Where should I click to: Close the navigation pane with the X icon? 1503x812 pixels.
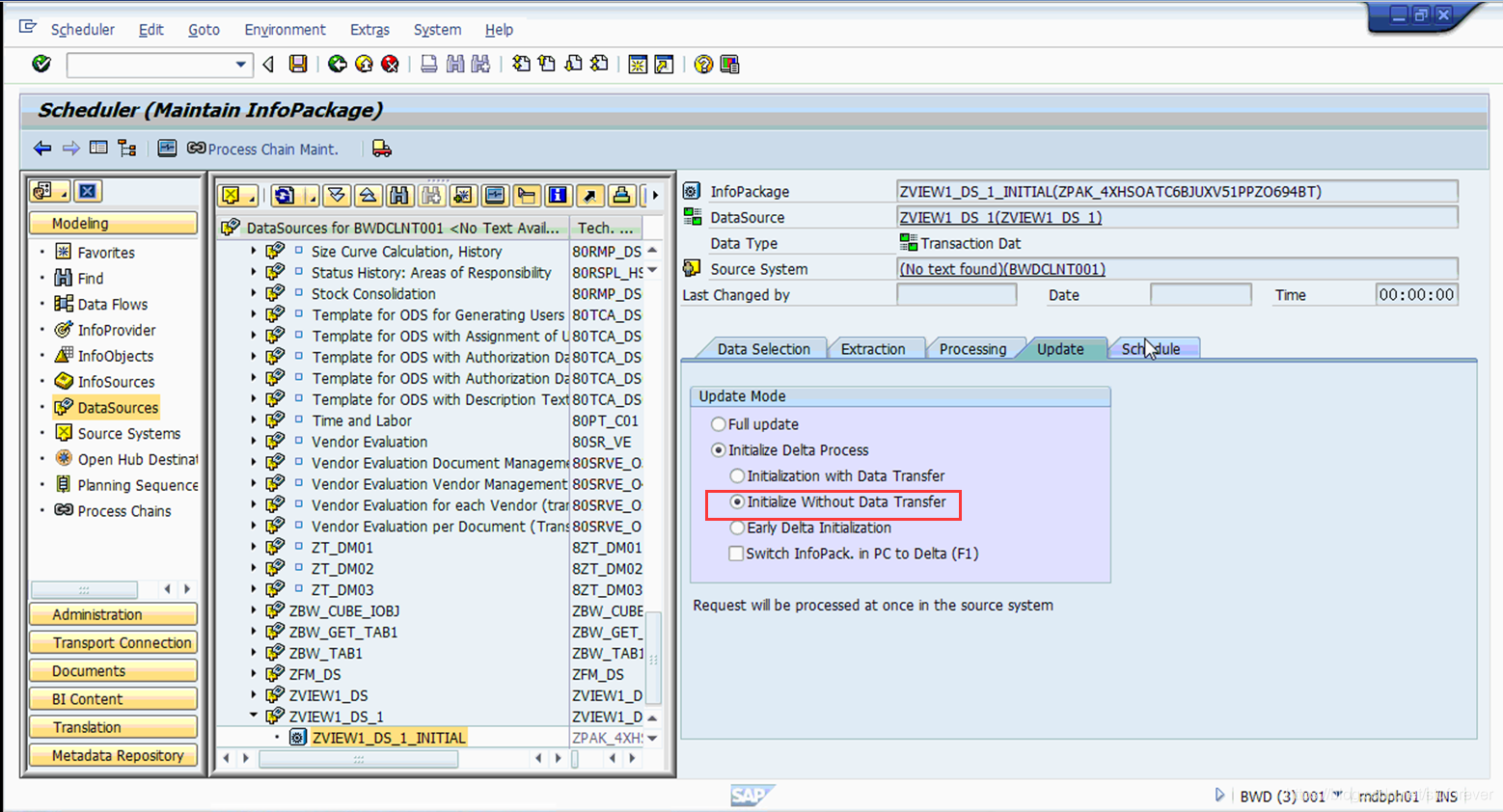pos(88,191)
